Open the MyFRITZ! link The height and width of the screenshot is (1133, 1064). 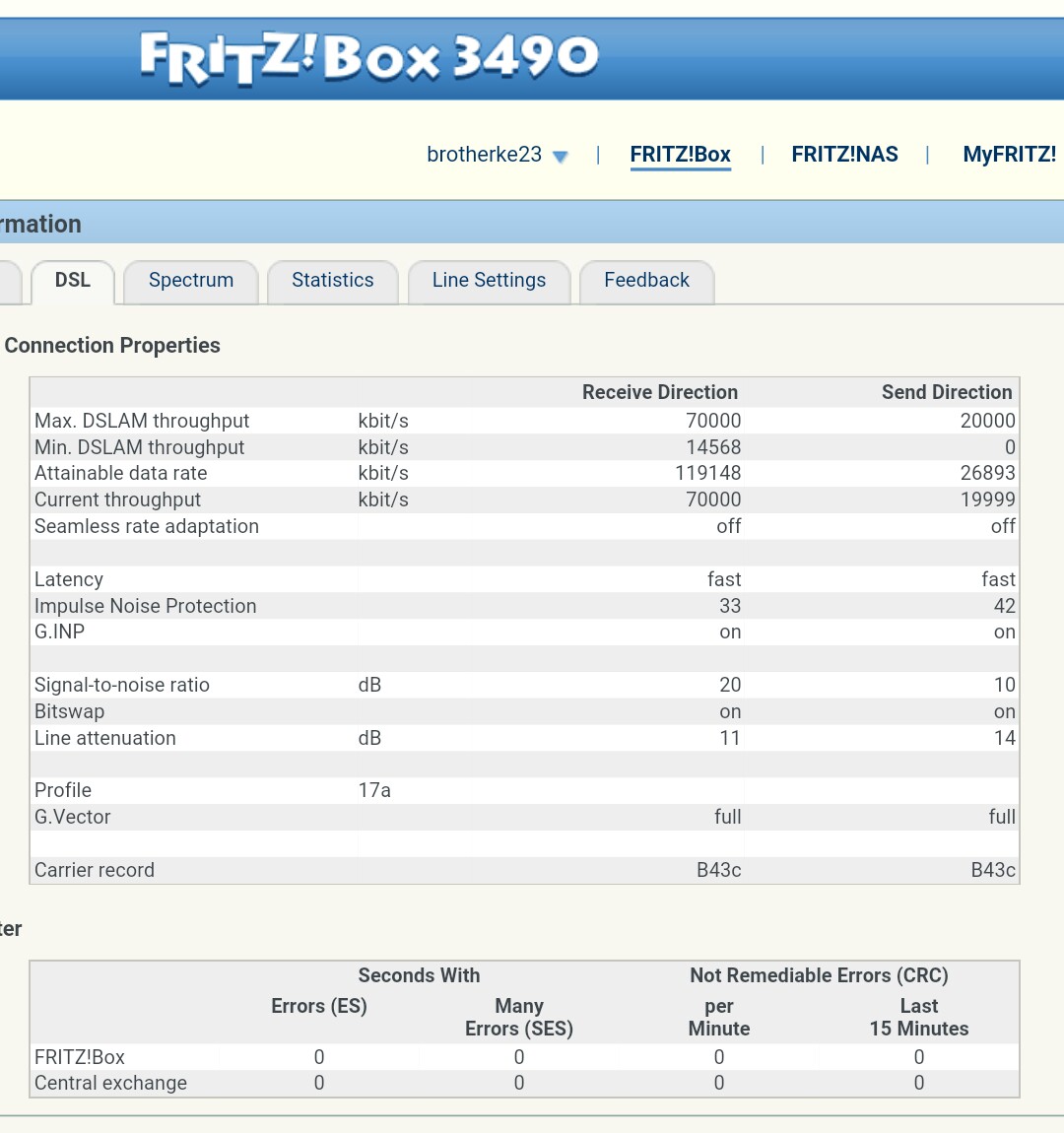(x=1009, y=155)
